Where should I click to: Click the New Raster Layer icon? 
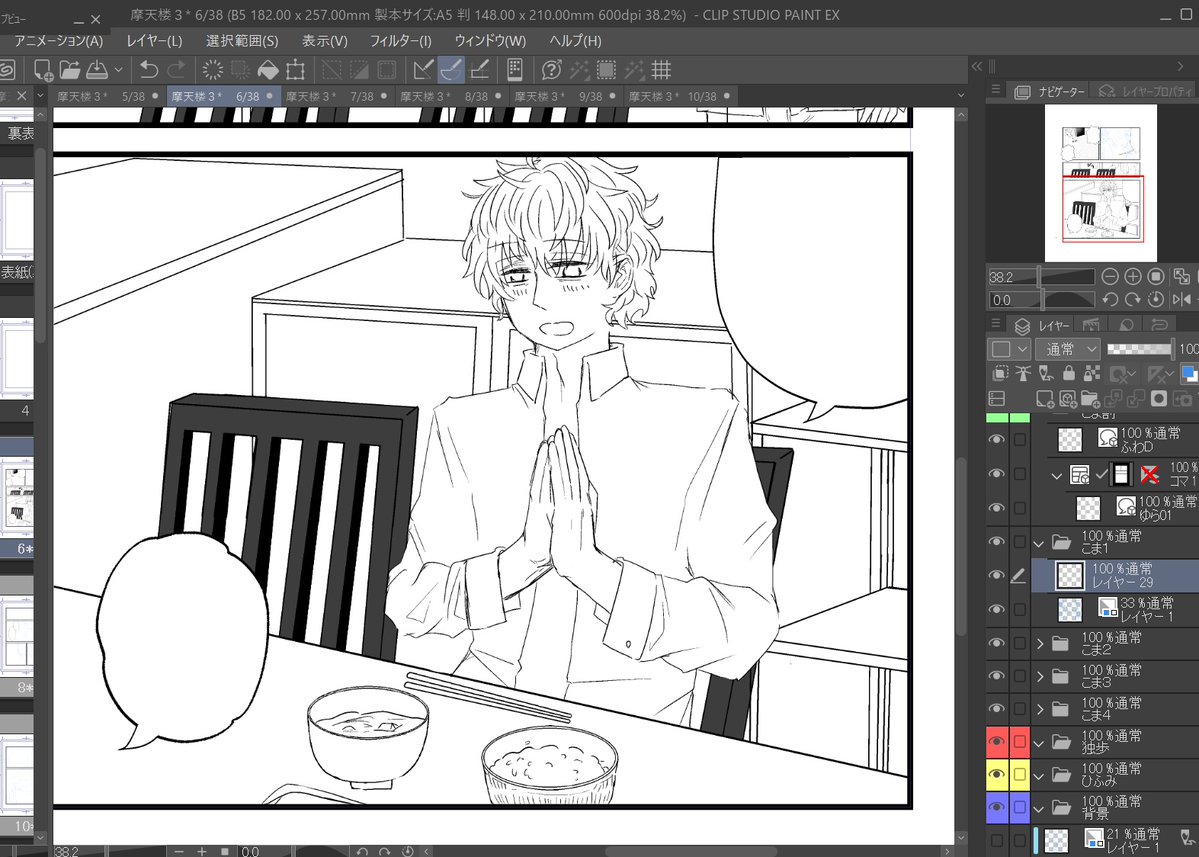point(1045,398)
